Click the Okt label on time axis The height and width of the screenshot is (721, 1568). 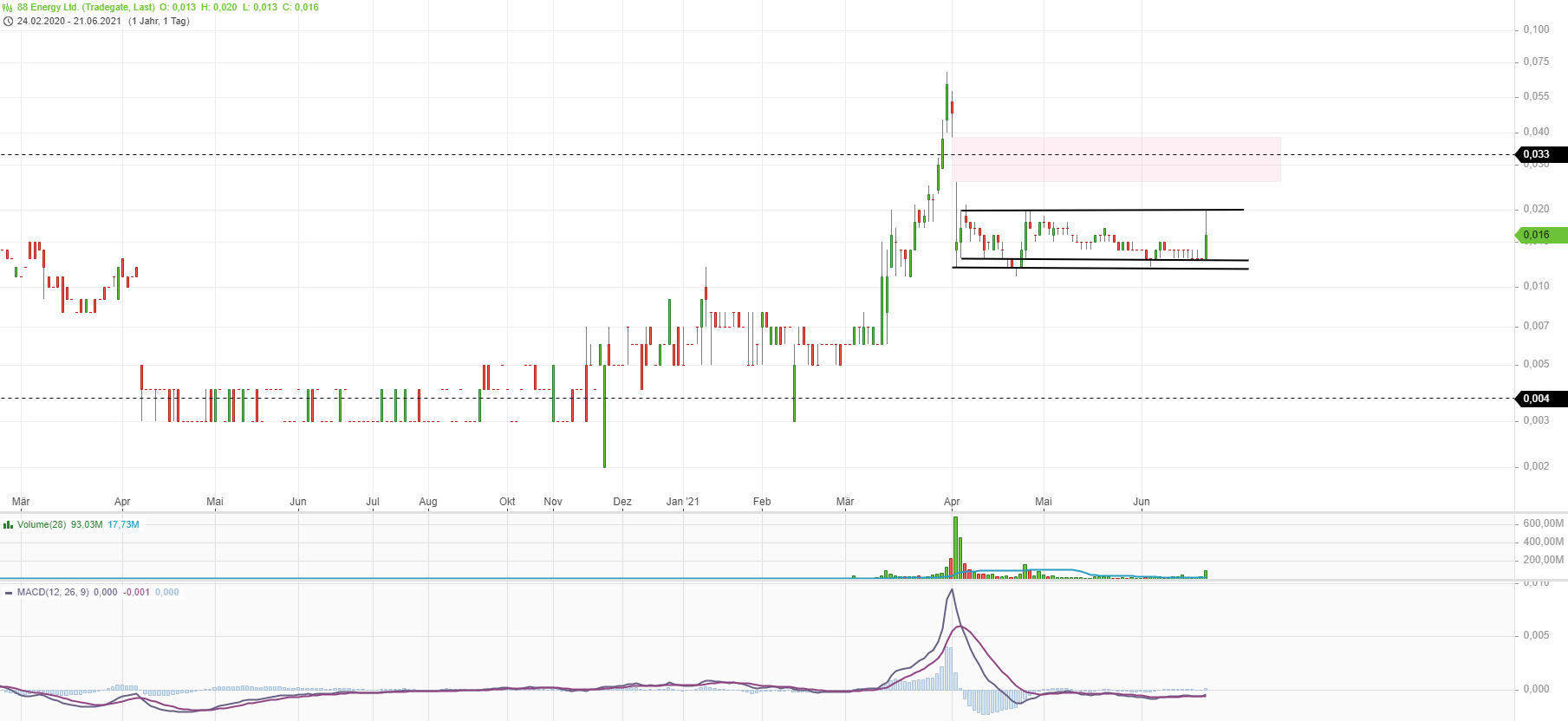(x=508, y=502)
